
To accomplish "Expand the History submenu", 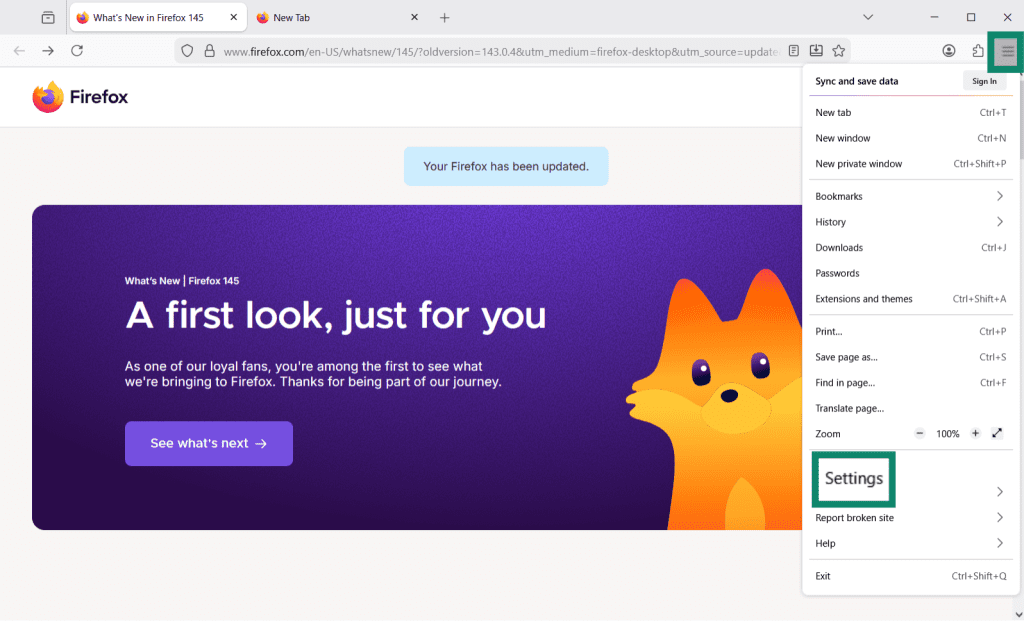I will pos(910,222).
